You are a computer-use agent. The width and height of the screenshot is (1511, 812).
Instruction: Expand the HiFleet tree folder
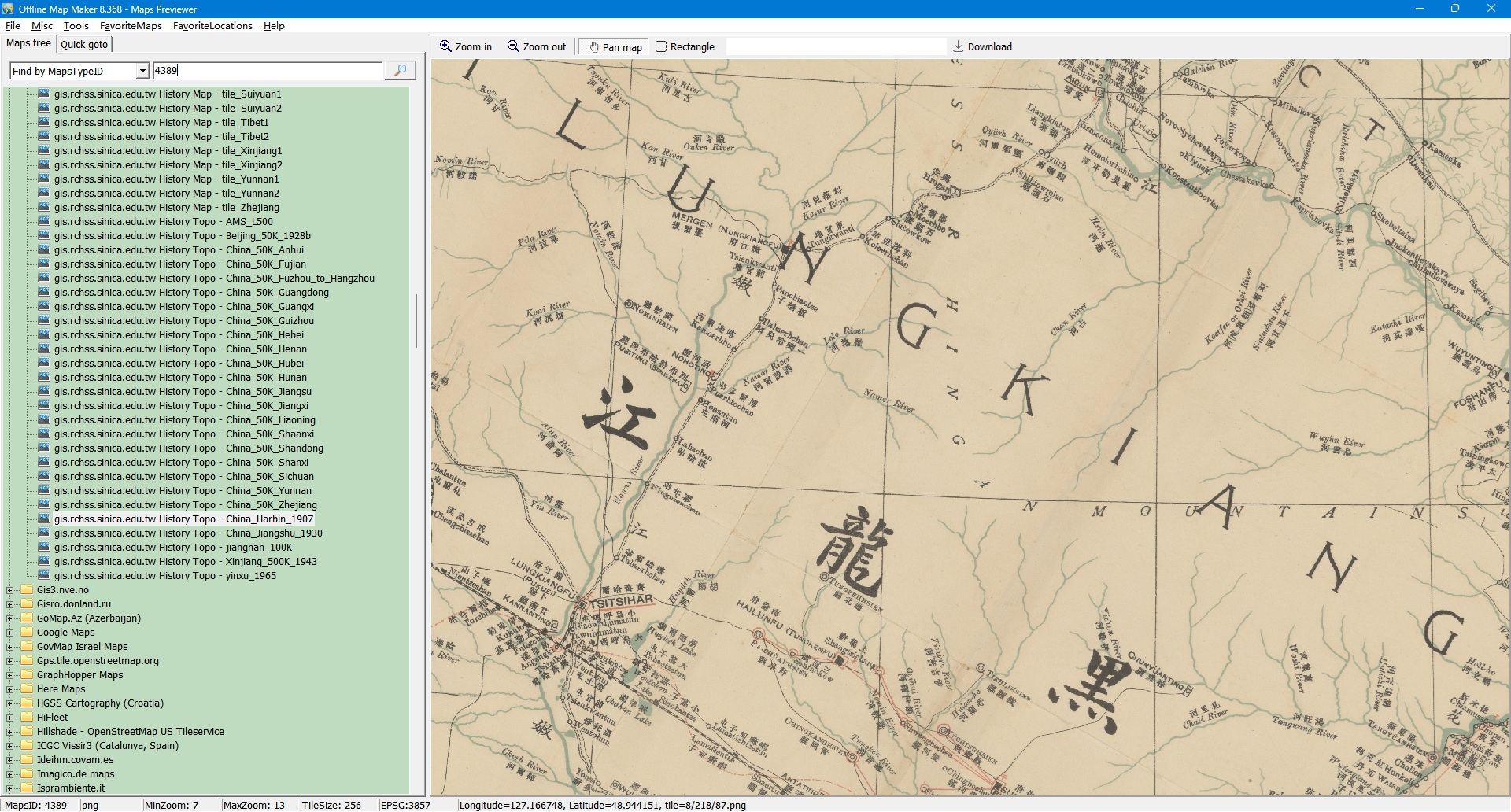point(10,718)
